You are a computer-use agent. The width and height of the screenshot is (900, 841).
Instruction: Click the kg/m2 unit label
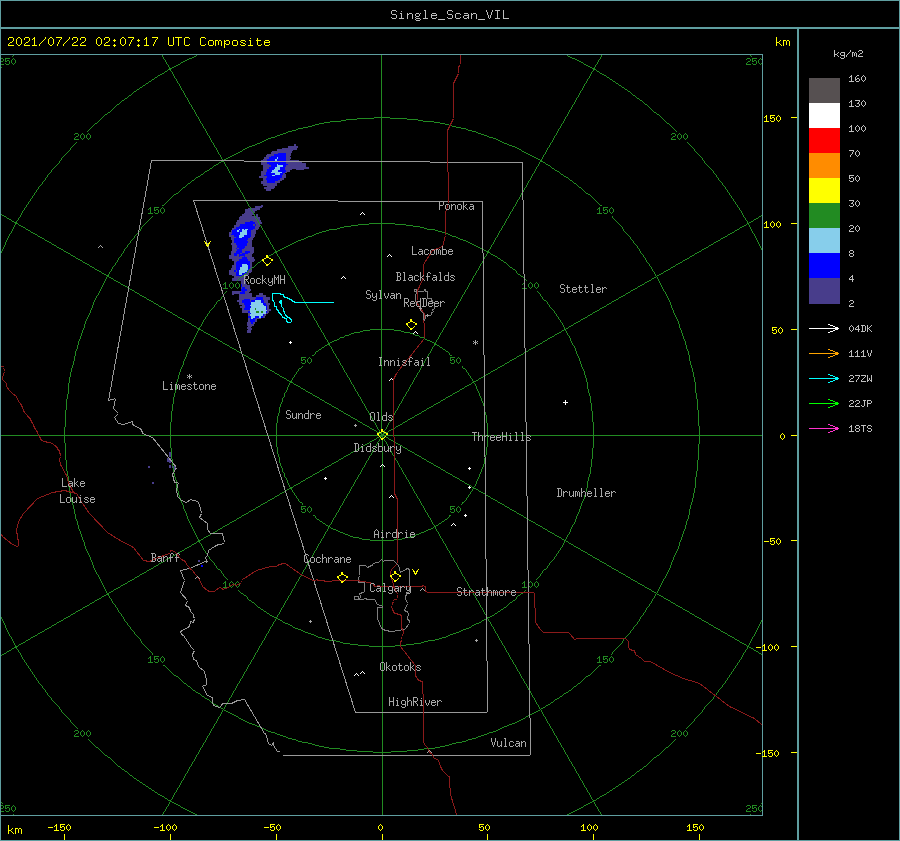coord(848,54)
